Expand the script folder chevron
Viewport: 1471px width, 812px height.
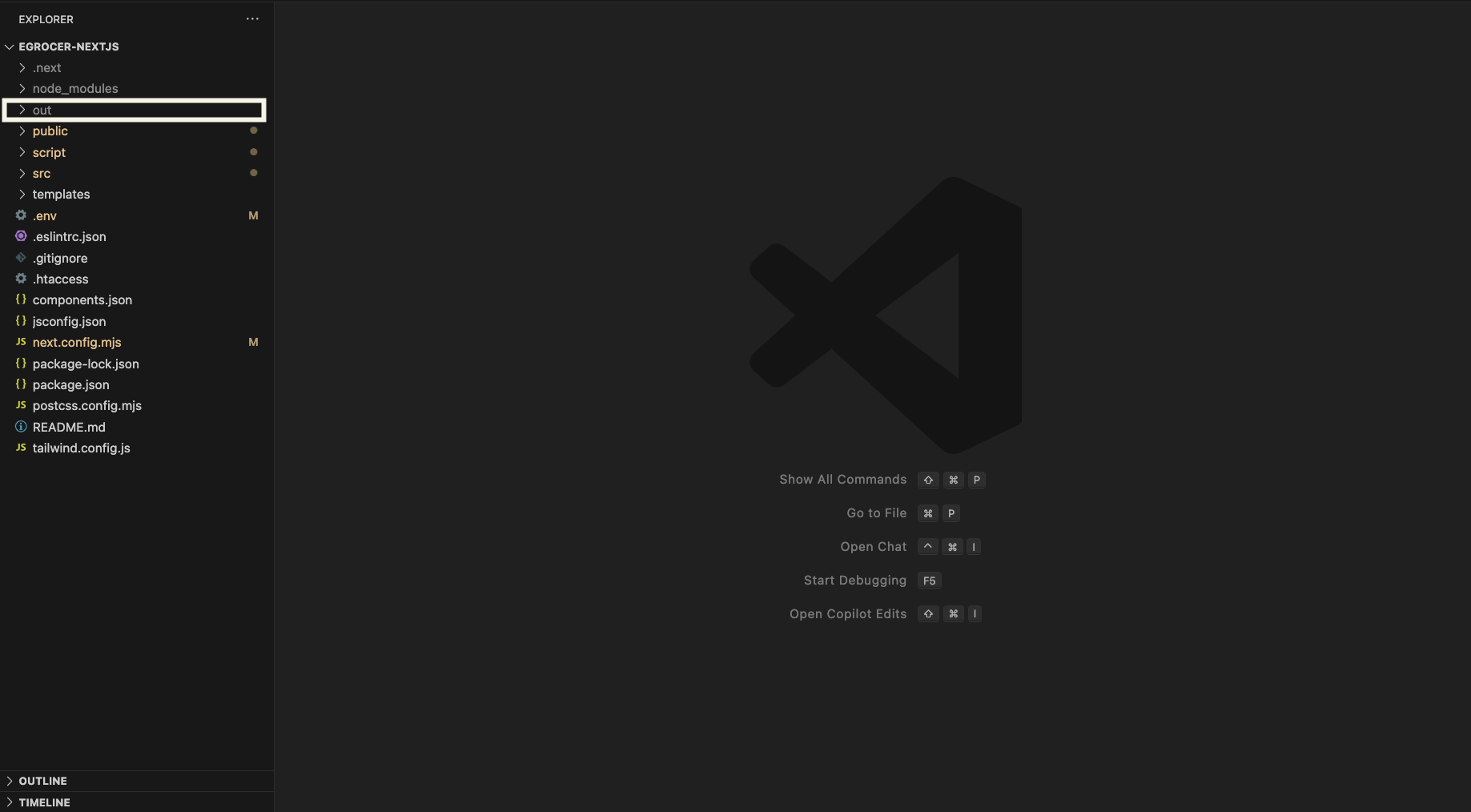(x=22, y=152)
